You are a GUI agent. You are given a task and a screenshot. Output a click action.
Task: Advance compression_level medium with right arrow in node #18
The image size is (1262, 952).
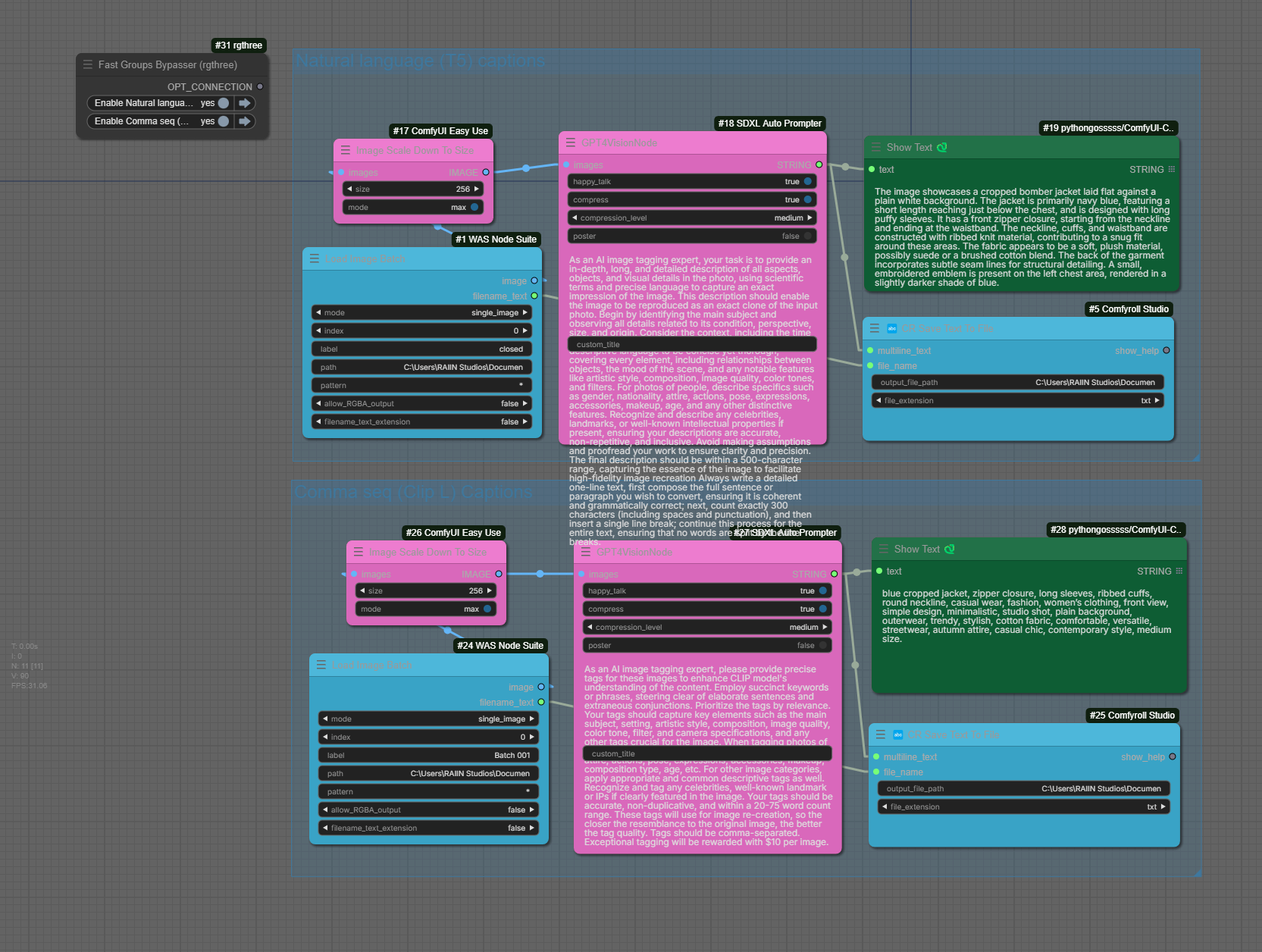[809, 218]
